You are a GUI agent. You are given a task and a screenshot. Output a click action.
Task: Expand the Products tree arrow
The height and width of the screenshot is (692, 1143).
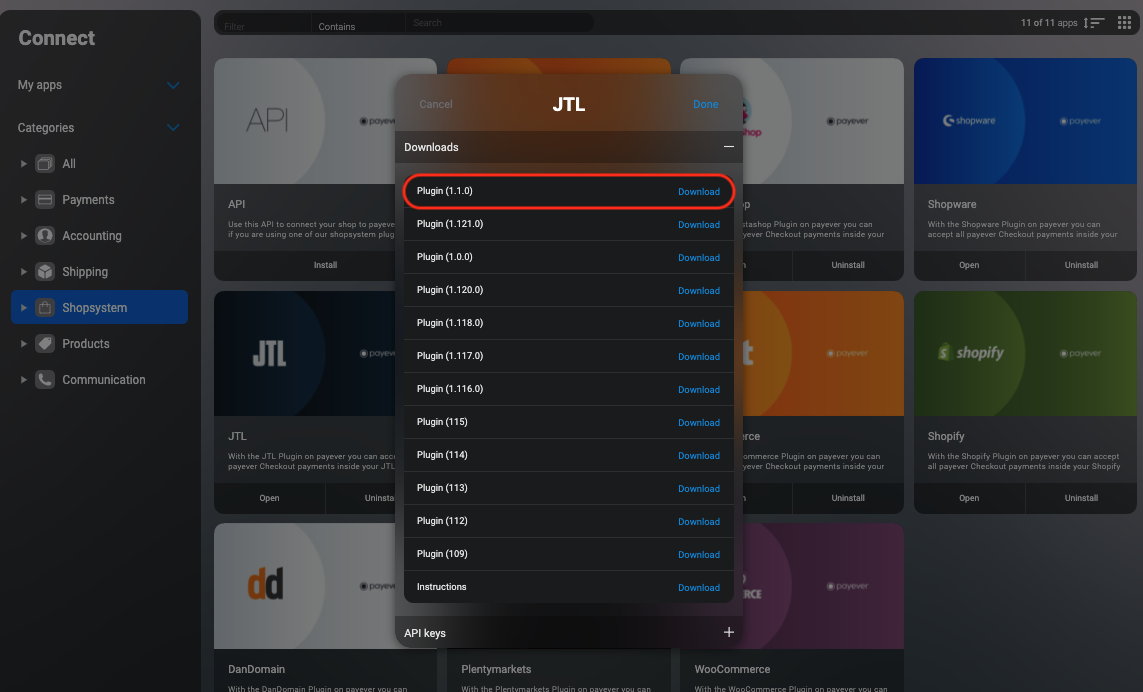pos(23,343)
